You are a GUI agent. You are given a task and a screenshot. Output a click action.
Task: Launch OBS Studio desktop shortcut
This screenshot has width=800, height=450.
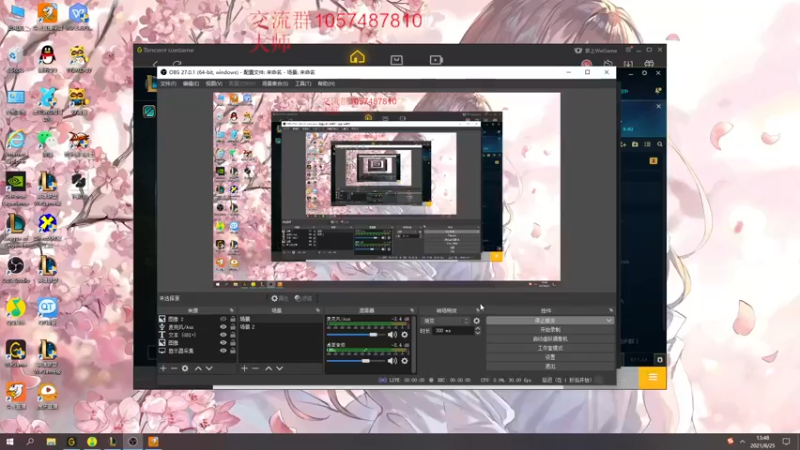16,269
